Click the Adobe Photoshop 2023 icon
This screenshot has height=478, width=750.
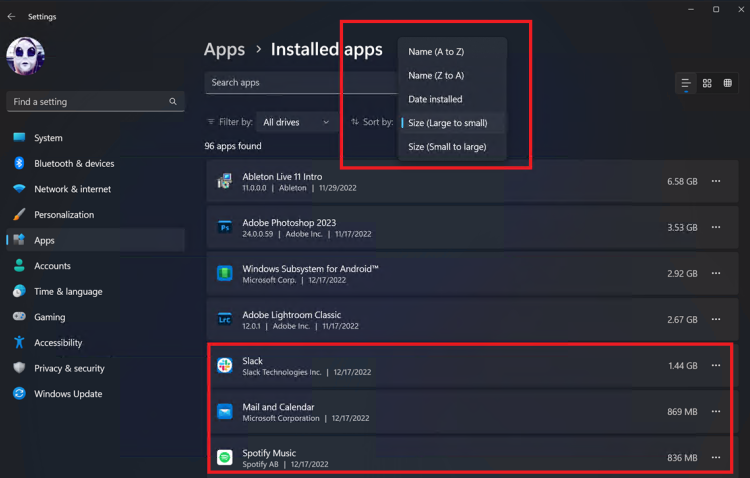pos(225,227)
